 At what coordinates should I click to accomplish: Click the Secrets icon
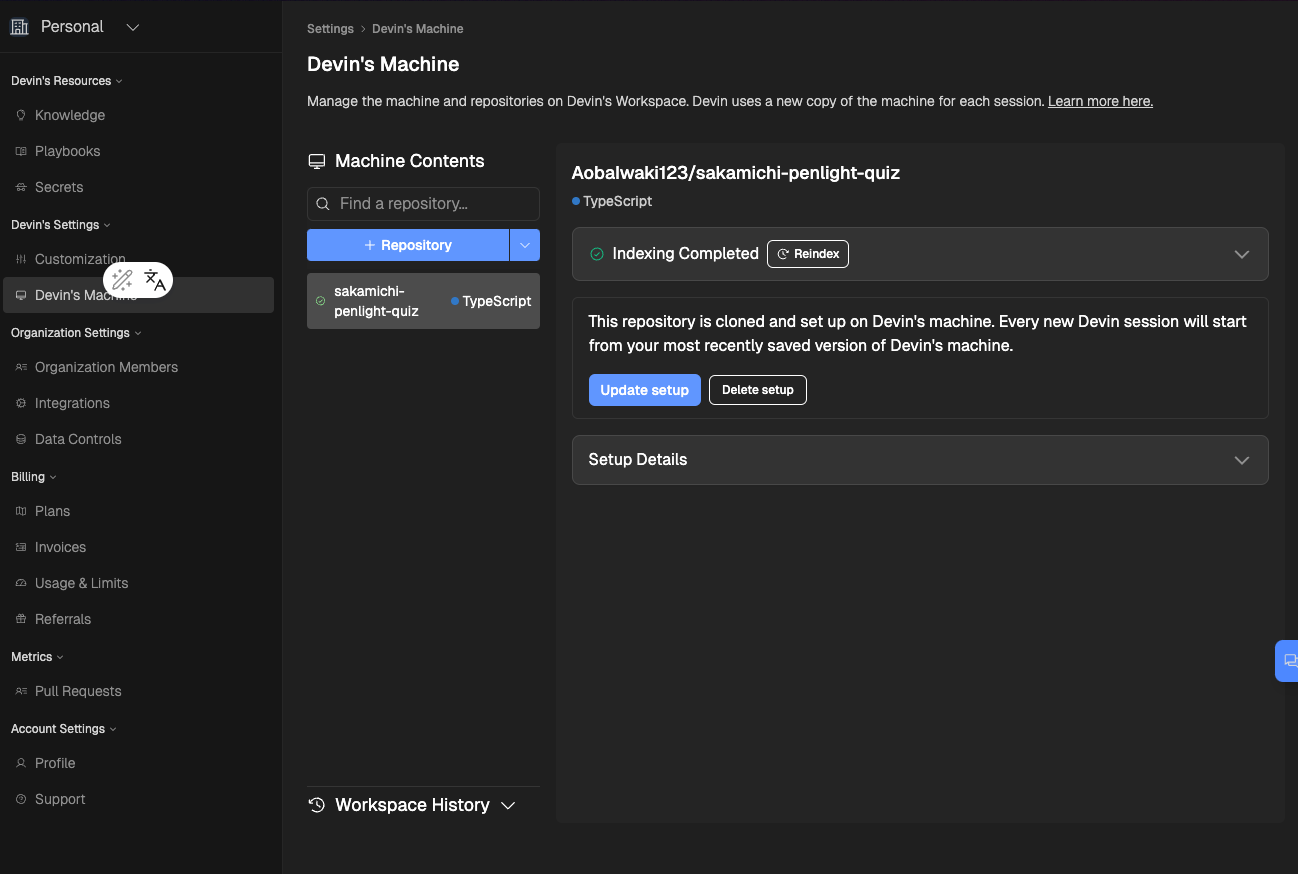21,187
